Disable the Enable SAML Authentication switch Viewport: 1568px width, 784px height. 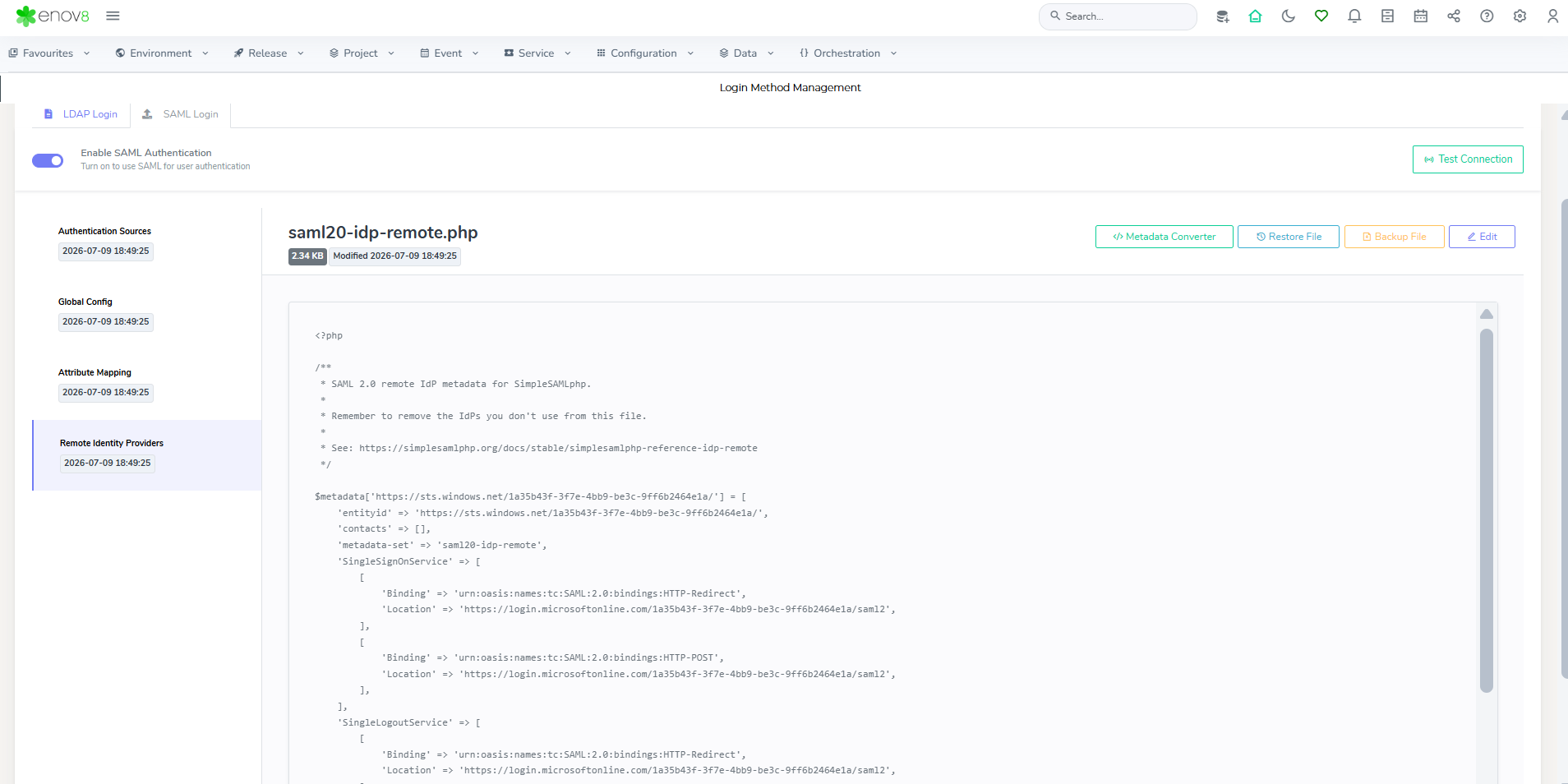tap(48, 160)
